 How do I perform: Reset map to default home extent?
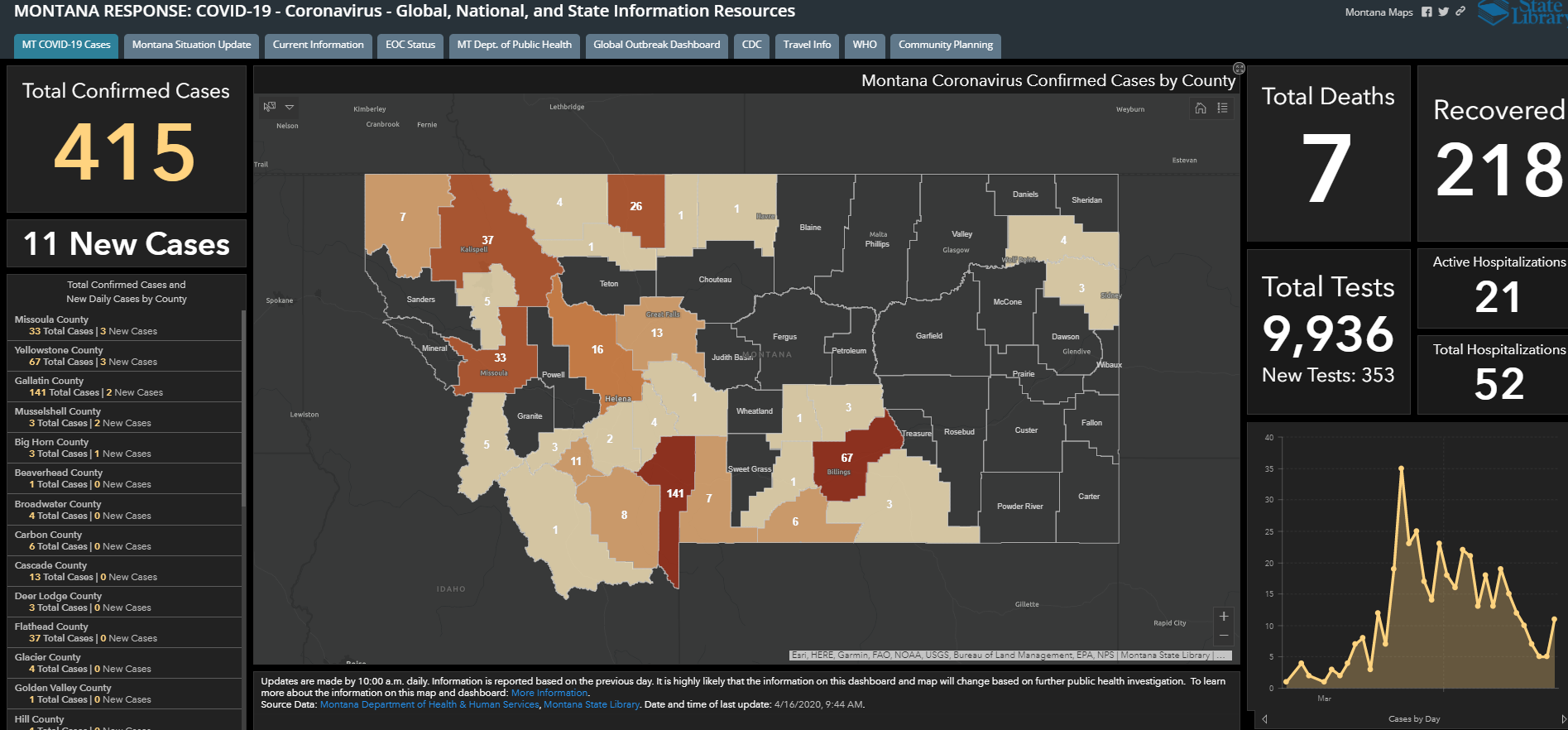click(1201, 108)
